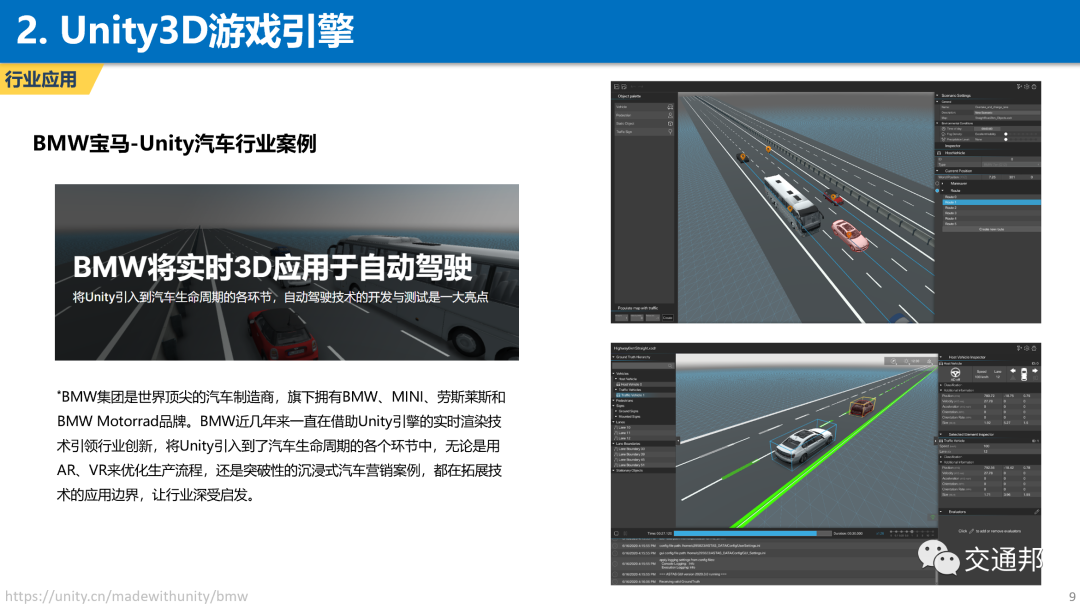Click the pencil icon in the Evaluators header

click(x=1037, y=512)
